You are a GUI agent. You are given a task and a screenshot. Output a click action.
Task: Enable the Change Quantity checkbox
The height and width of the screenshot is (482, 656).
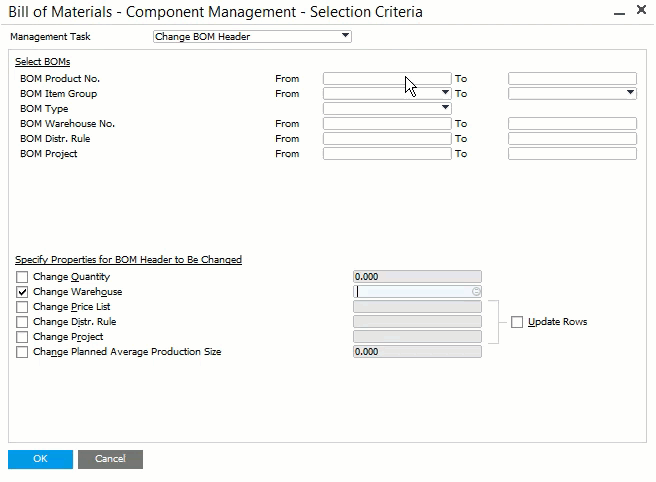click(22, 277)
